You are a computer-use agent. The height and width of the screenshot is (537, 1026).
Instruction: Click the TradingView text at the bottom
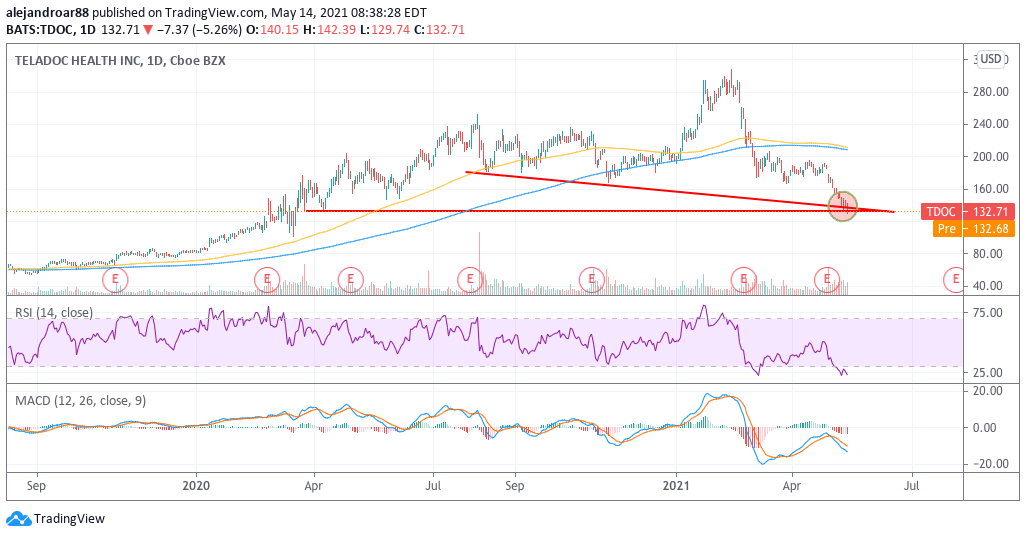[x=69, y=519]
